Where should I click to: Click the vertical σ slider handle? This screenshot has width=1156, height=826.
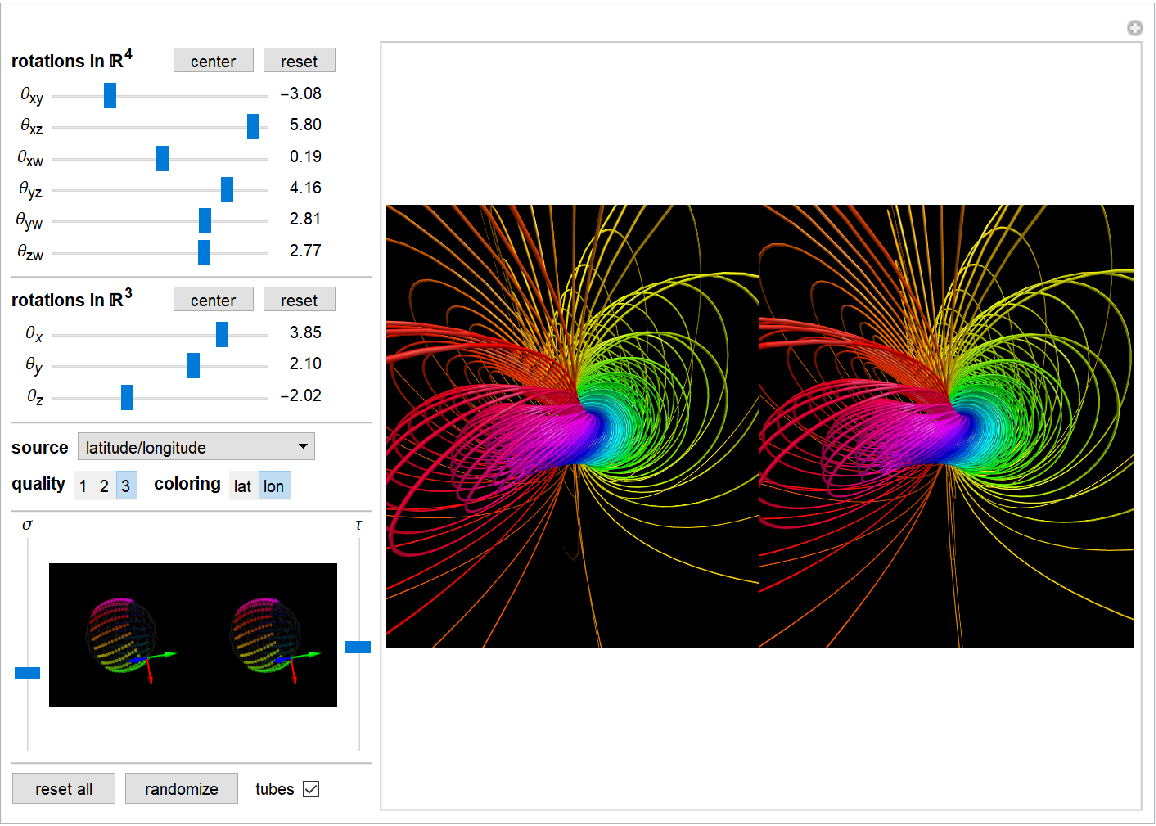[x=27, y=673]
